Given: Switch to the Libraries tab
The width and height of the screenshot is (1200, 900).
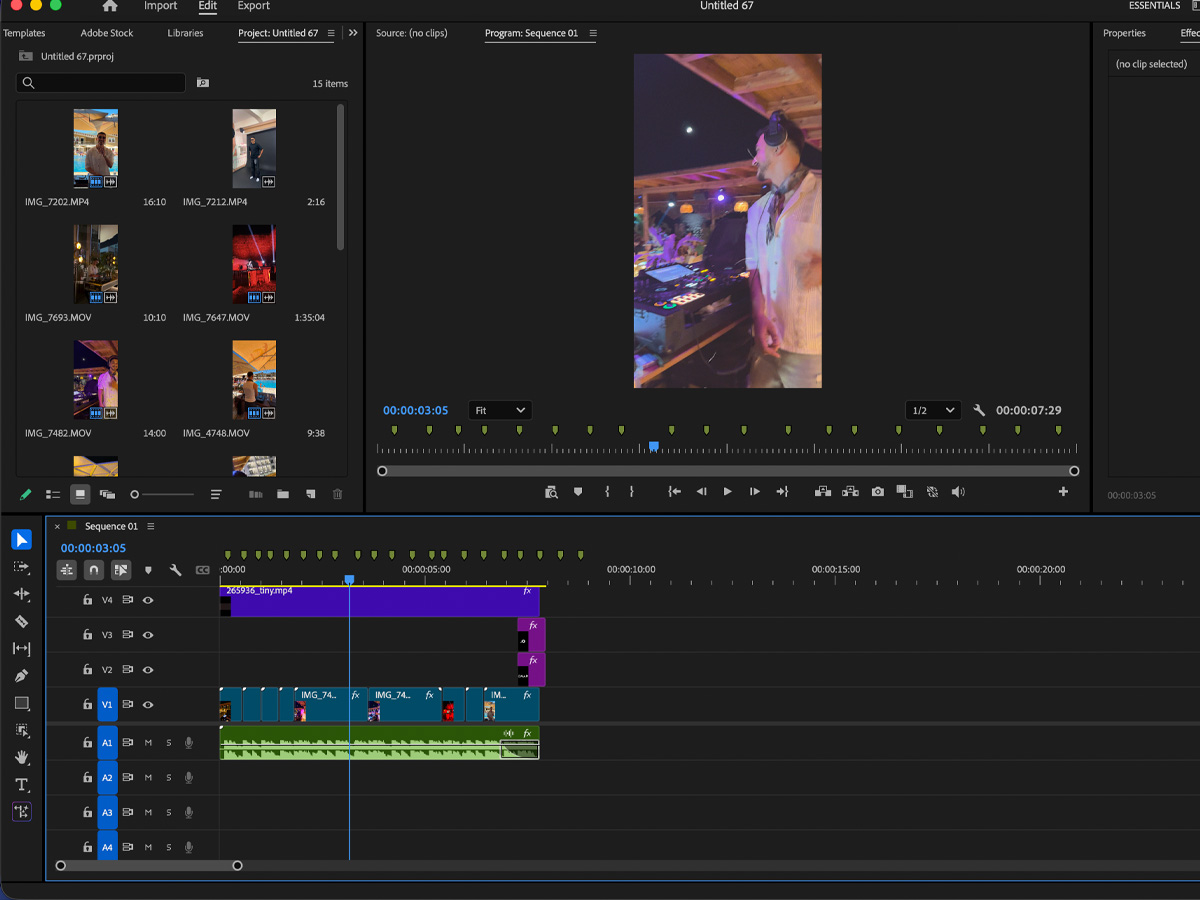Looking at the screenshot, I should [x=185, y=33].
